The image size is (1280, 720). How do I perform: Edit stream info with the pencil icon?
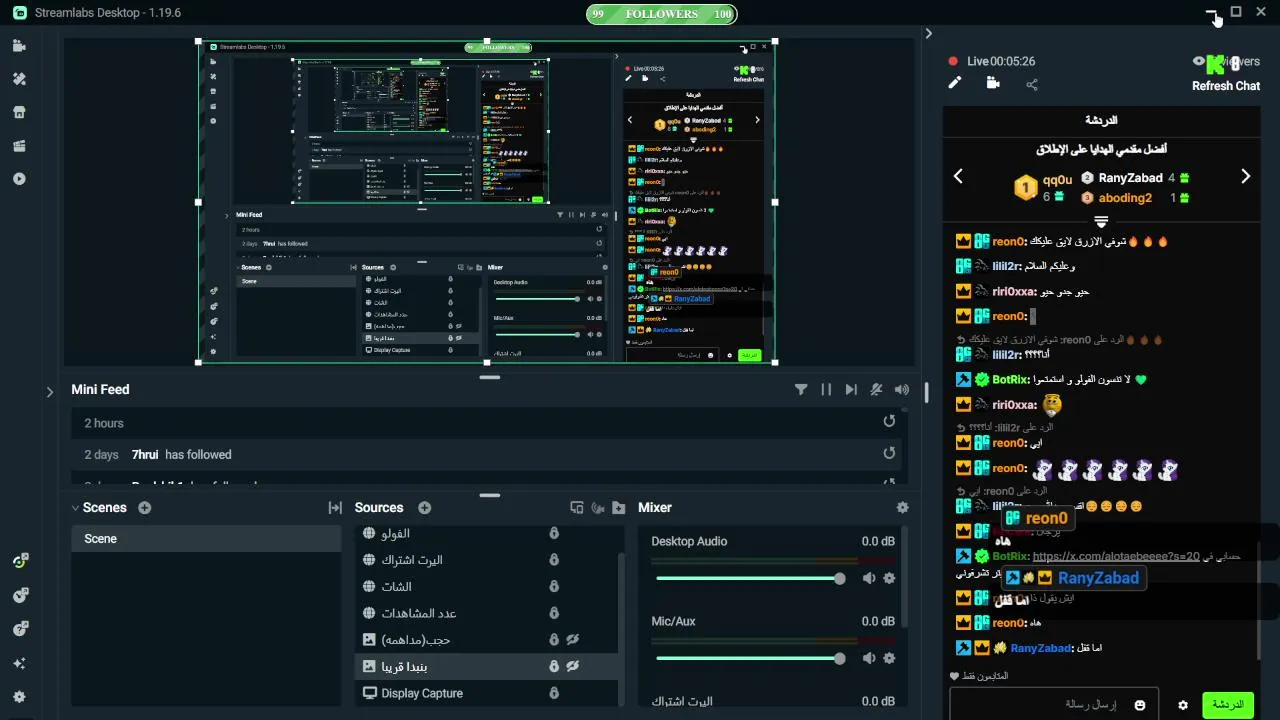tap(955, 84)
